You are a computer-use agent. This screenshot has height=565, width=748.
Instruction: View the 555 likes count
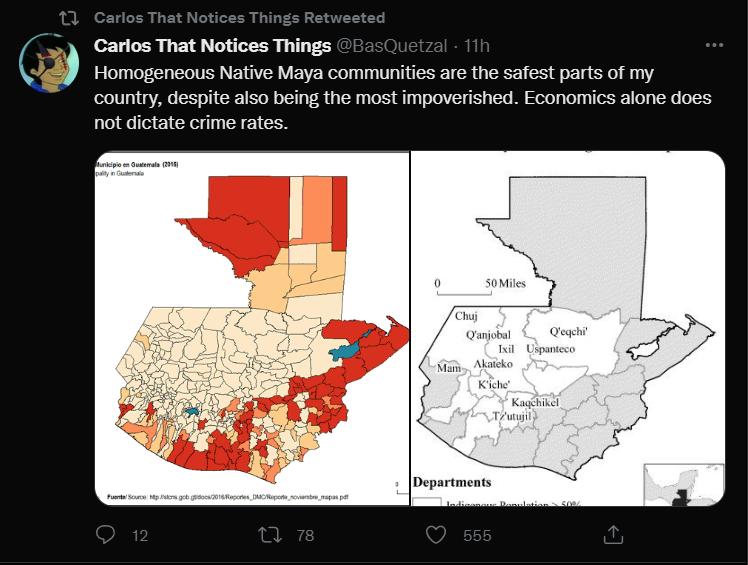(x=477, y=535)
